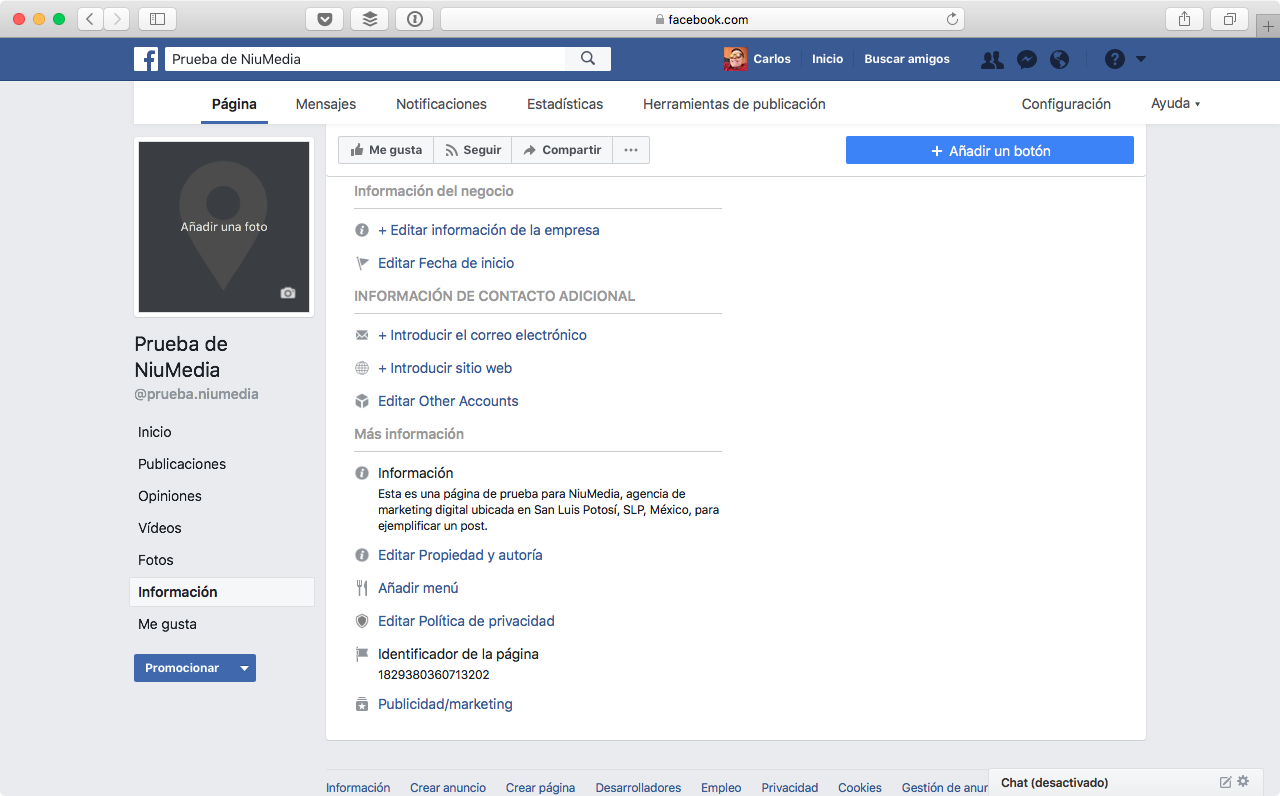Click Inicio in the blue top bar
The height and width of the screenshot is (796, 1280).
pyautogui.click(x=827, y=59)
